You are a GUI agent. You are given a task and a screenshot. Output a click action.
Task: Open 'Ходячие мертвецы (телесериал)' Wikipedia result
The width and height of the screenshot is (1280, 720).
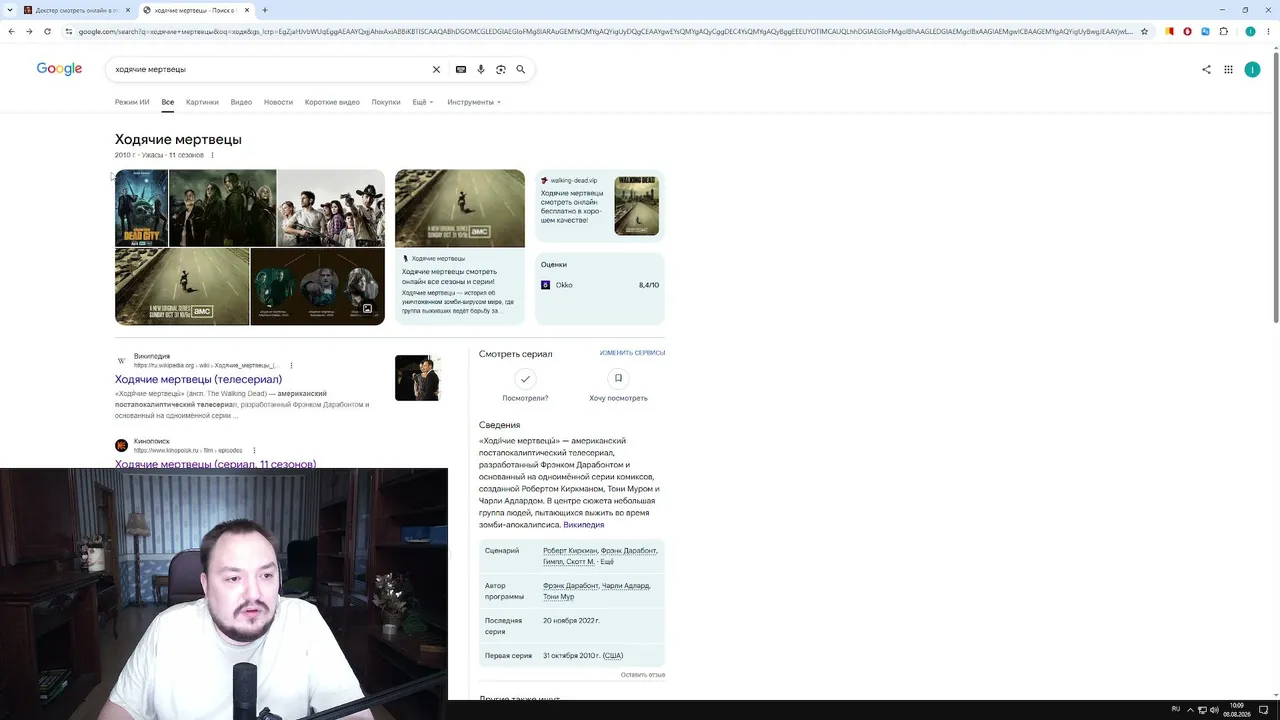[x=198, y=379]
